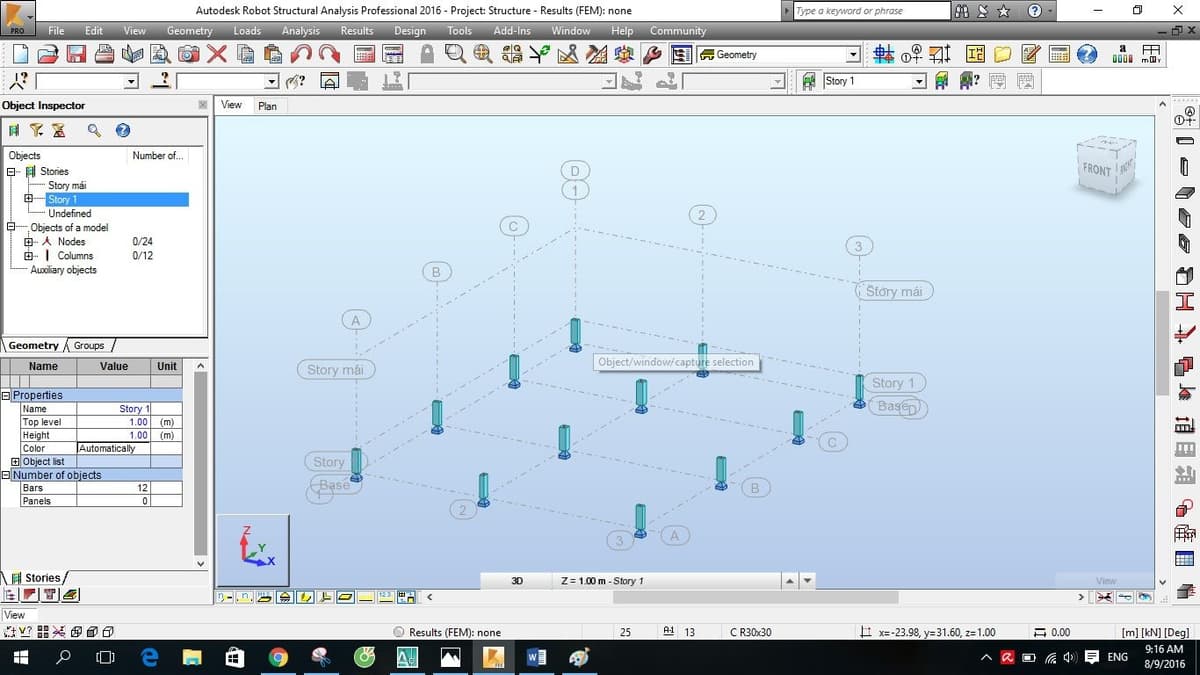Image resolution: width=1200 pixels, height=675 pixels.
Task: Open the node selection combo box
Action: pyautogui.click(x=132, y=82)
